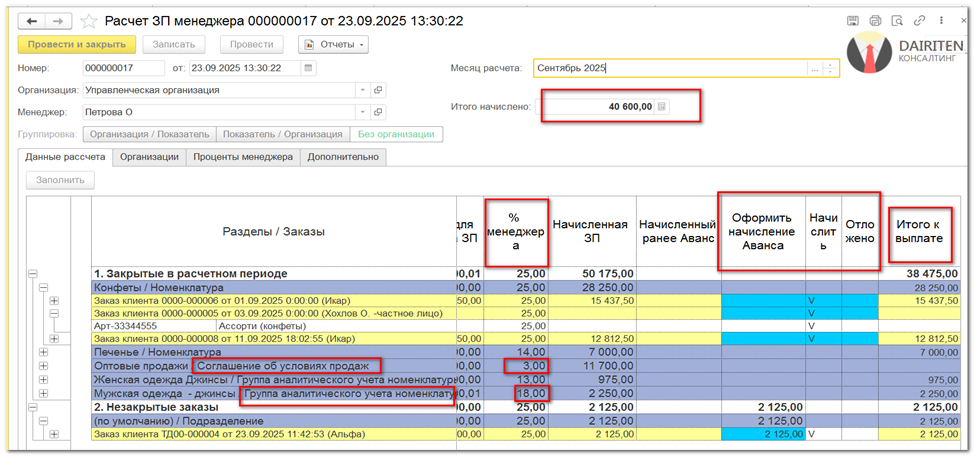The height and width of the screenshot is (456, 974).
Task: Click Оформить начисление Аванса column header
Action: [x=763, y=232]
